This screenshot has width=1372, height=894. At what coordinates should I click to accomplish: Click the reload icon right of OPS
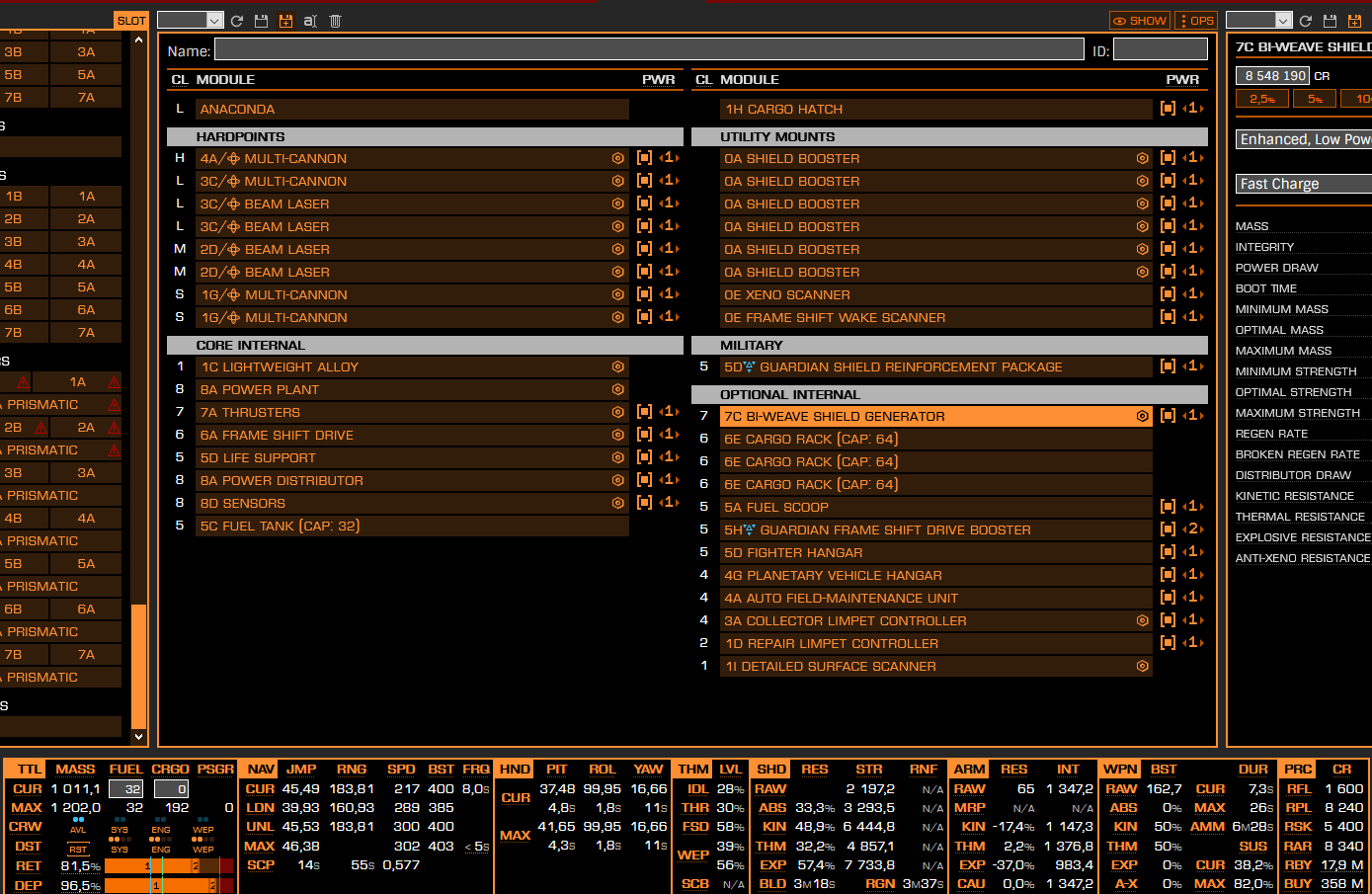coord(1306,21)
